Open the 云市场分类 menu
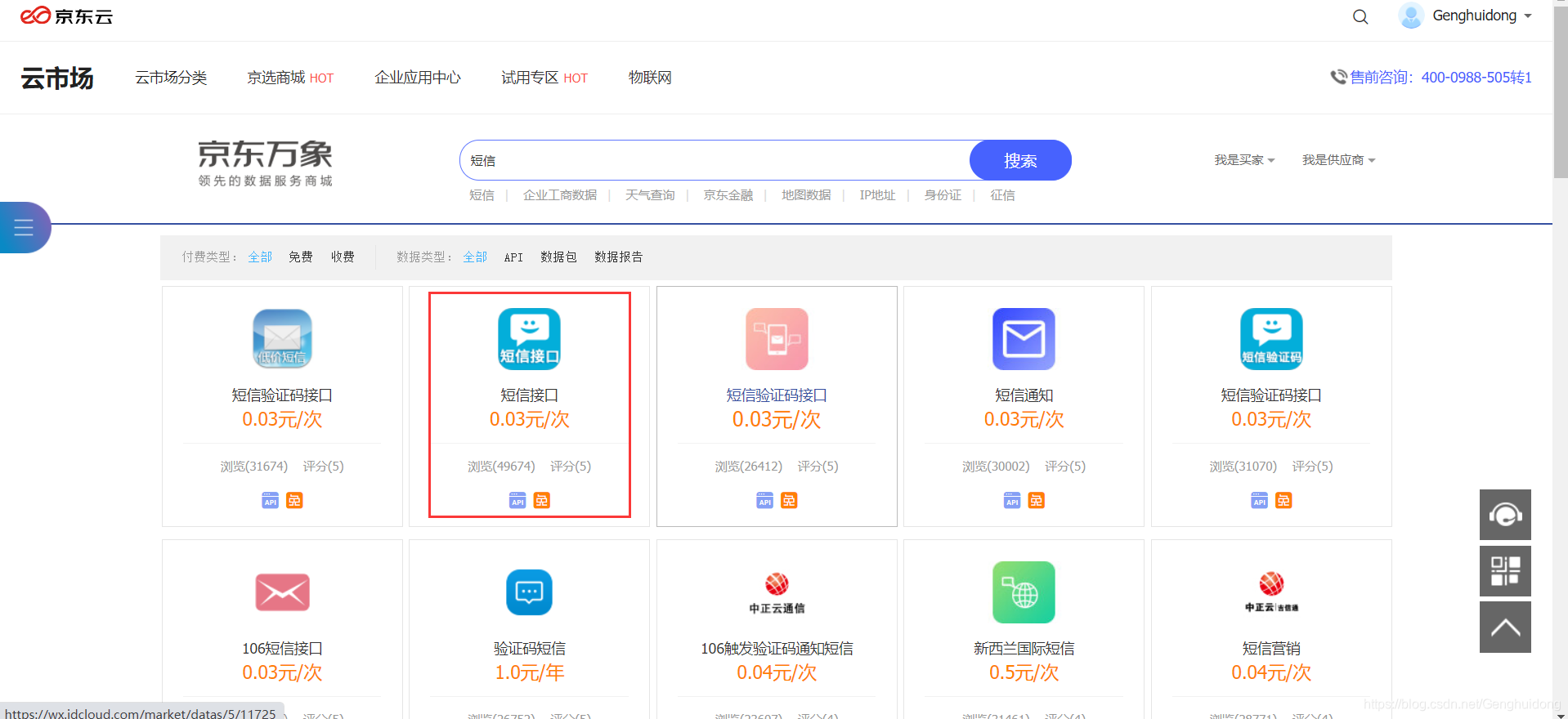Screen dimensions: 1568x719 [x=171, y=78]
